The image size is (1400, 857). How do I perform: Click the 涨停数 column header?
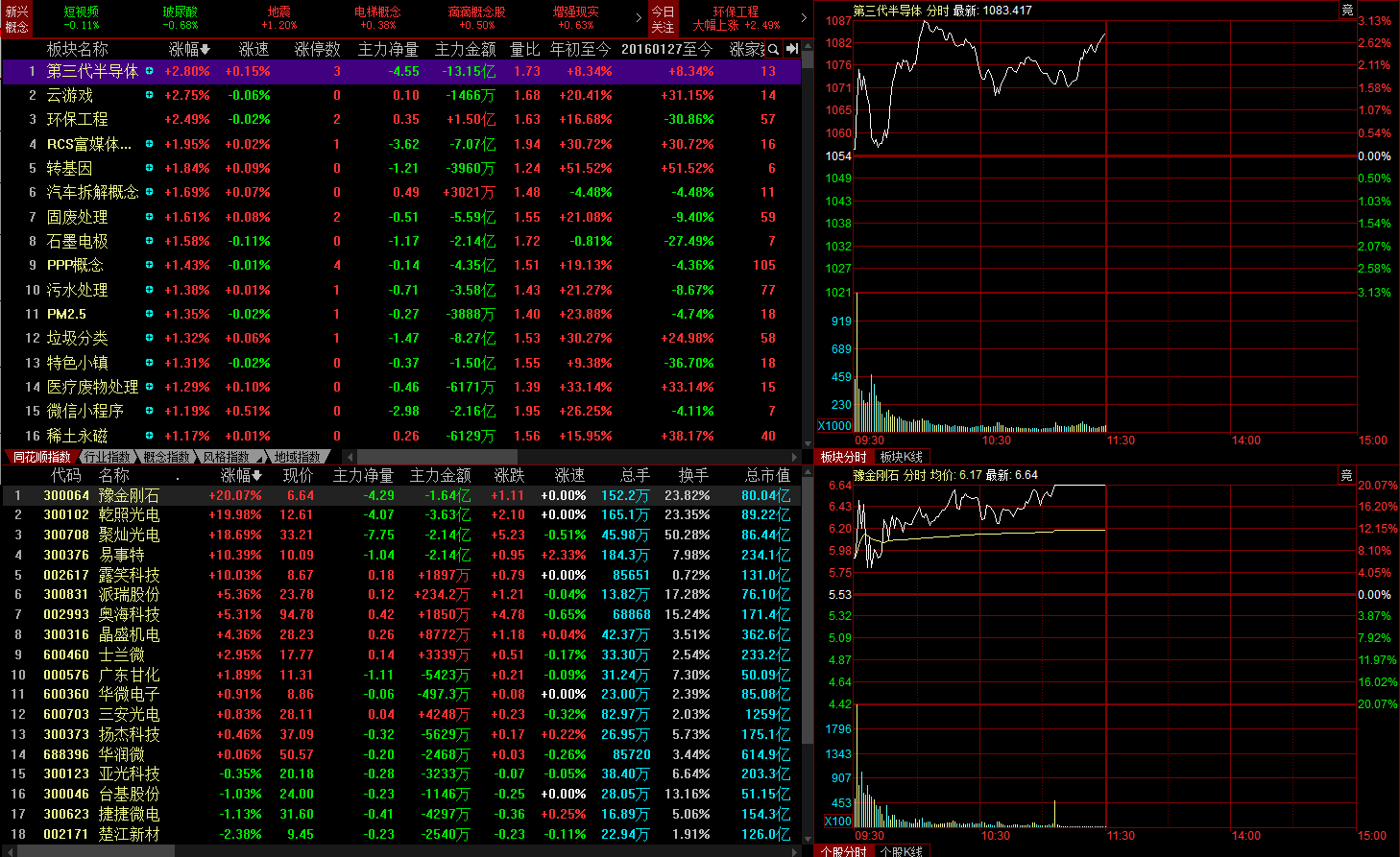318,49
